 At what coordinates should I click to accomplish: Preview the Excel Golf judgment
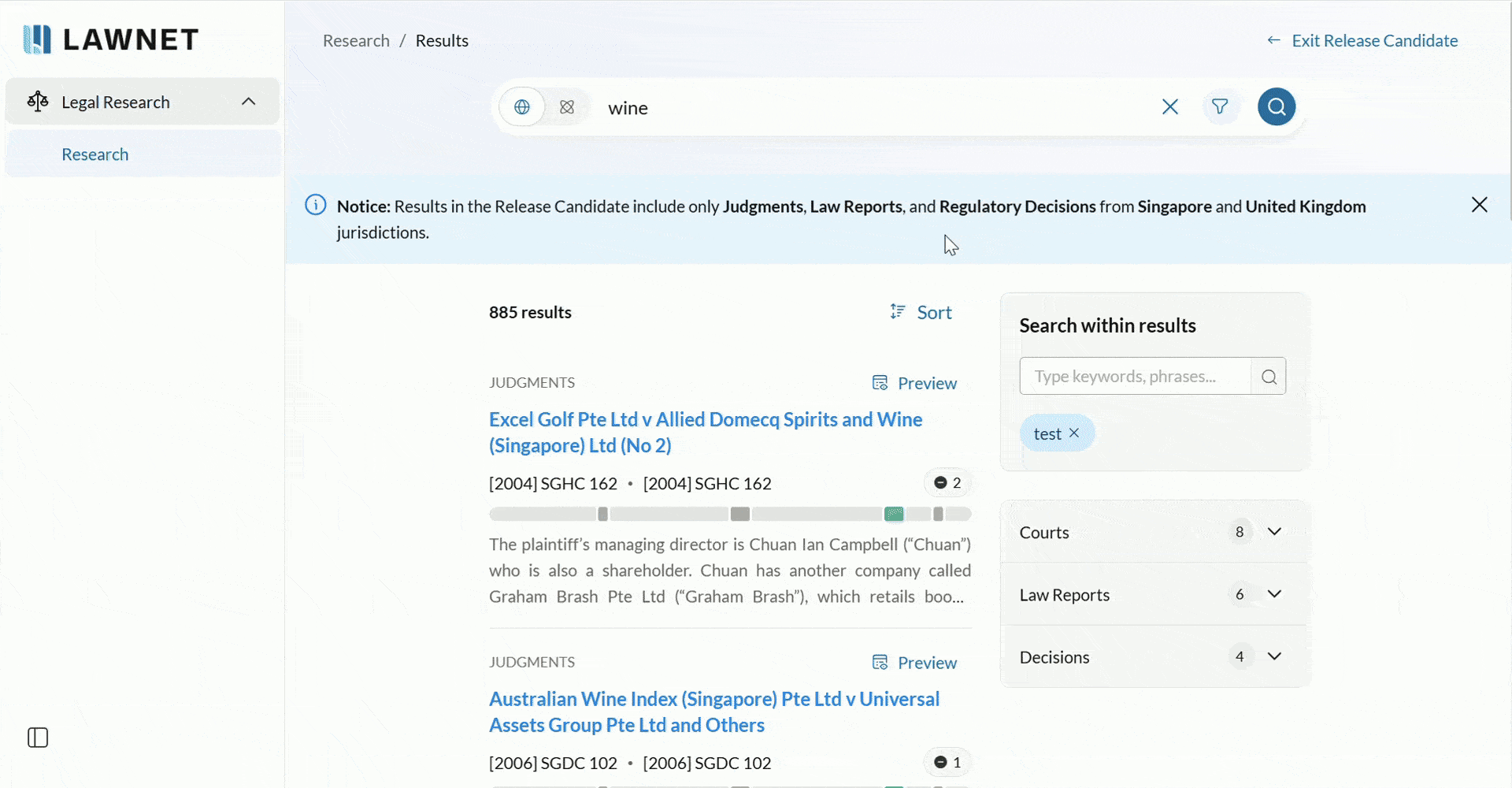(927, 384)
